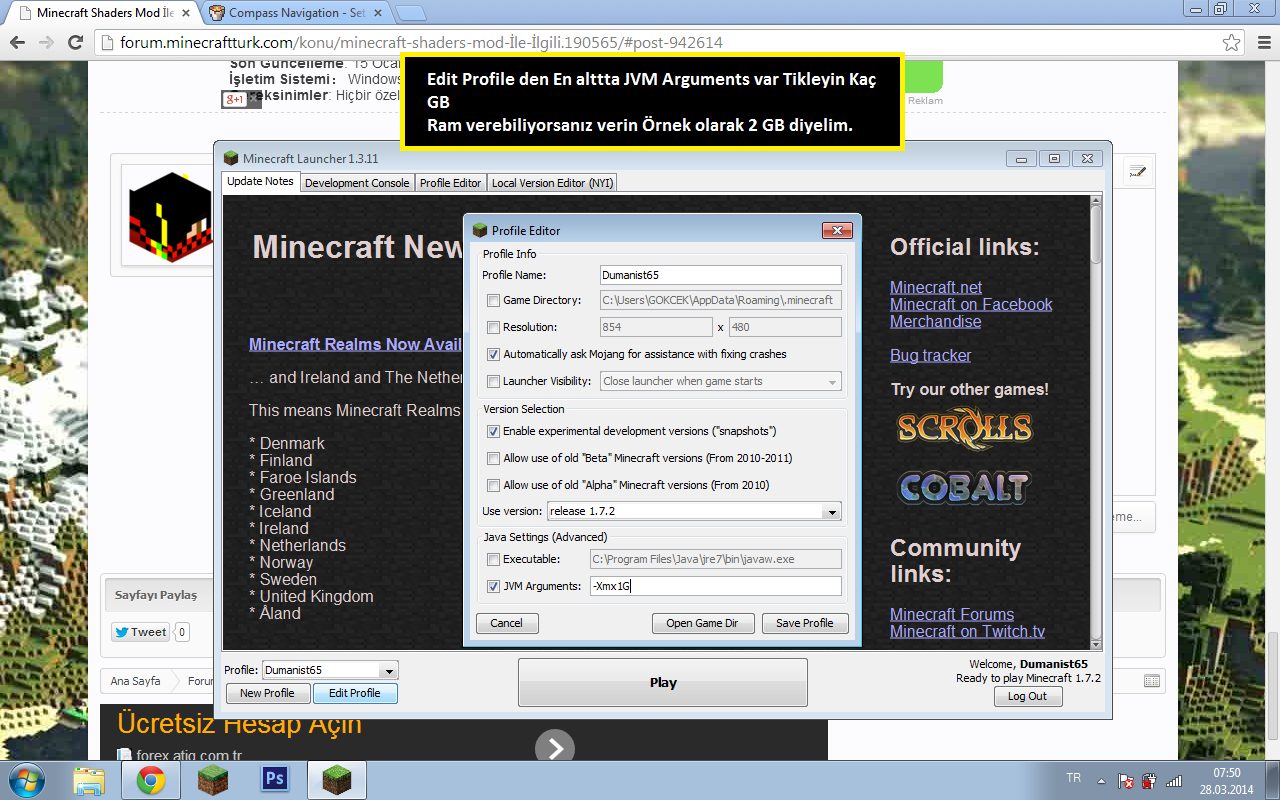The width and height of the screenshot is (1280, 800).
Task: Close the Compass Navigation tab
Action: pyautogui.click(x=379, y=14)
